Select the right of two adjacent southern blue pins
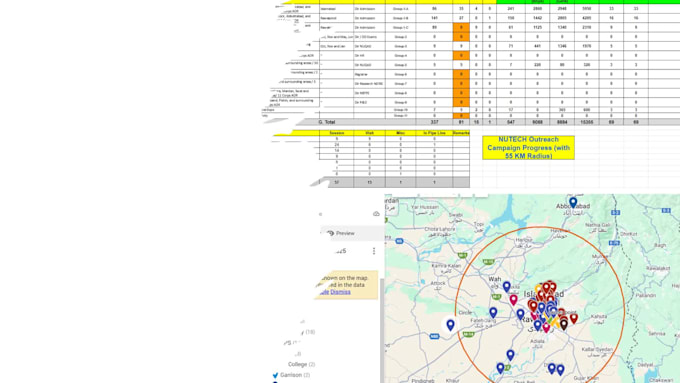Viewport: 680px width, 383px height. coord(561,370)
